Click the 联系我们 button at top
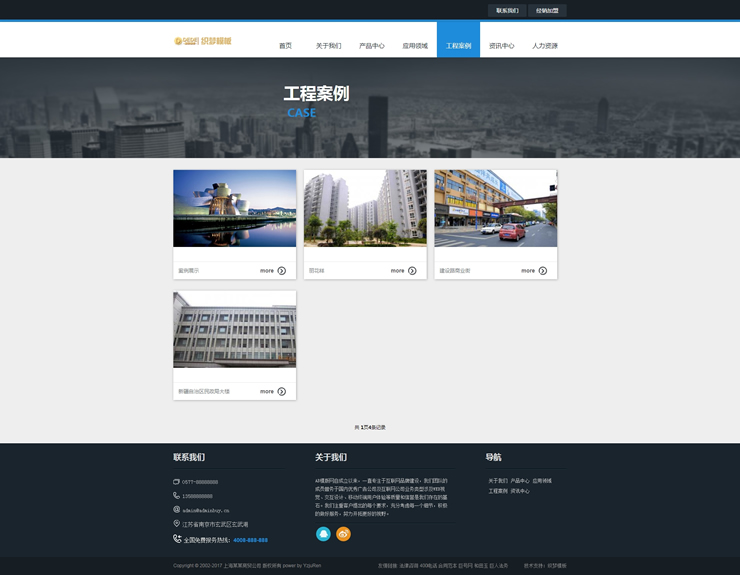Viewport: 740px width, 575px height. tap(507, 10)
